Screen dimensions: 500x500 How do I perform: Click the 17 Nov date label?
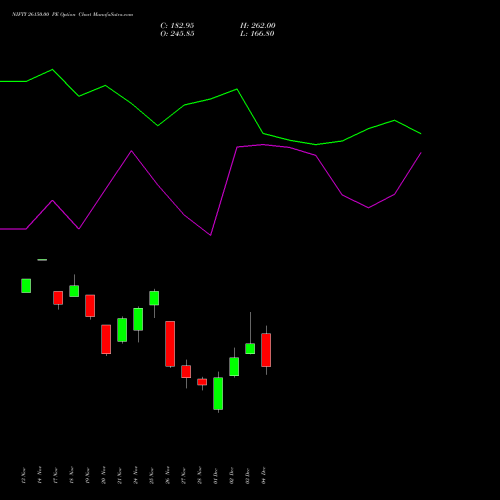pyautogui.click(x=55, y=476)
